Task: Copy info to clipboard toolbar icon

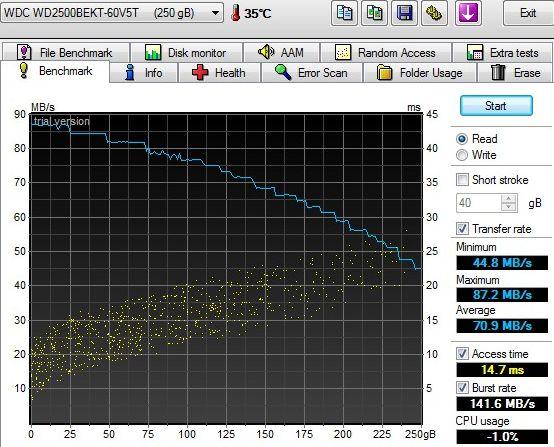Action: (344, 13)
